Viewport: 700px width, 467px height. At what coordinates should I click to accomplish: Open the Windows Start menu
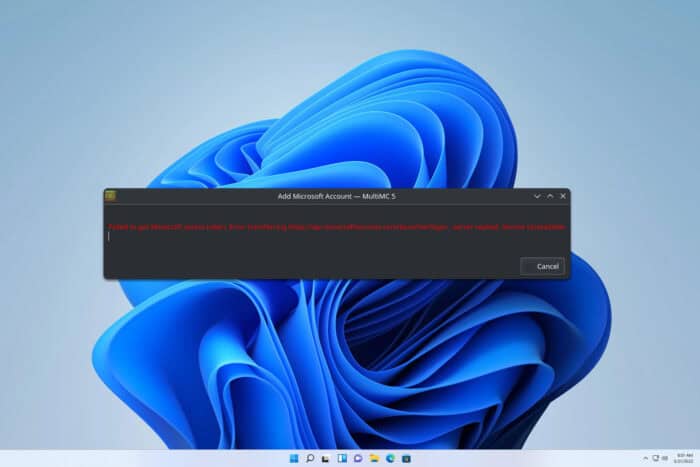(294, 459)
